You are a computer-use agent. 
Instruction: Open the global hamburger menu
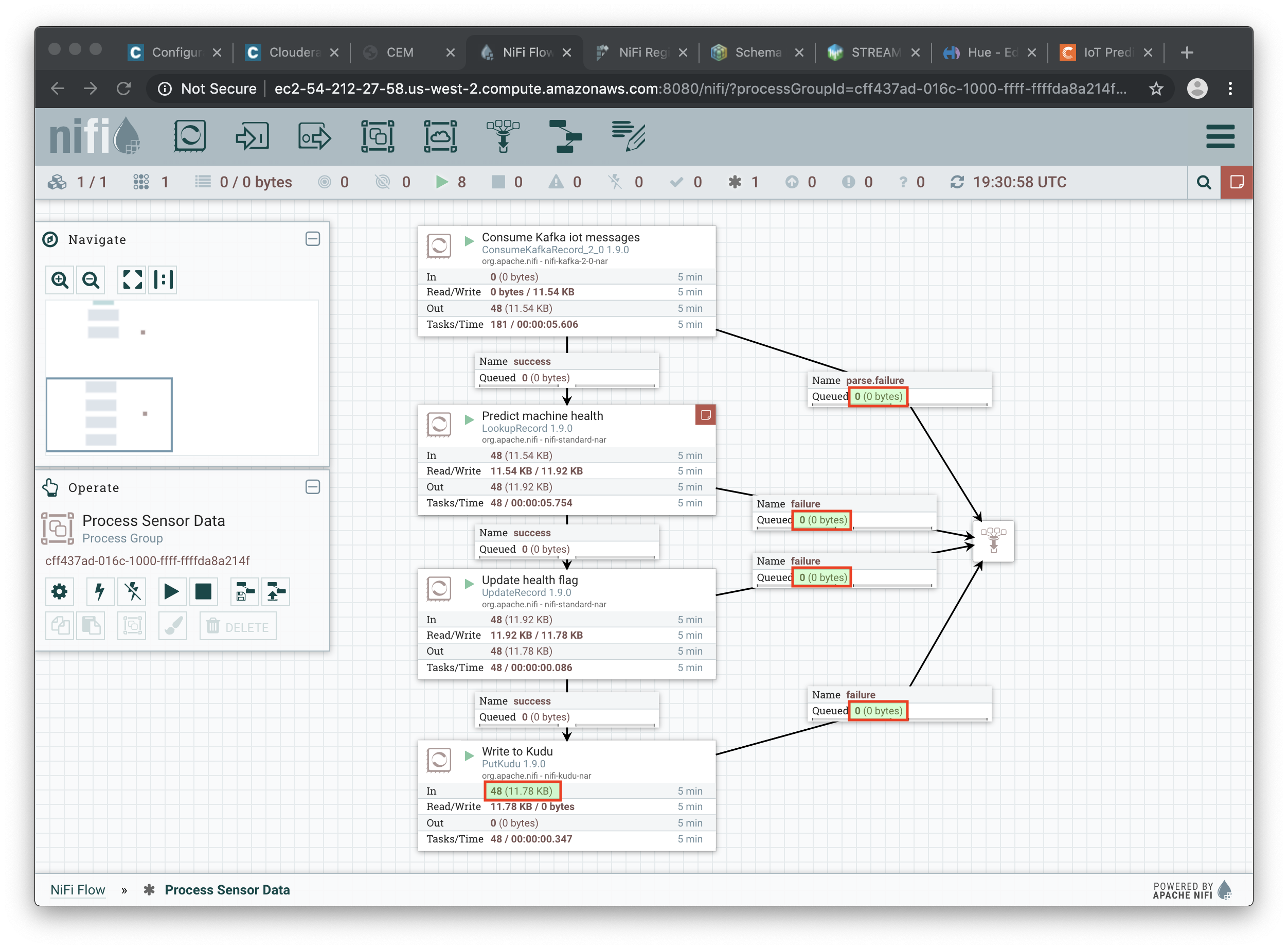click(x=1220, y=136)
